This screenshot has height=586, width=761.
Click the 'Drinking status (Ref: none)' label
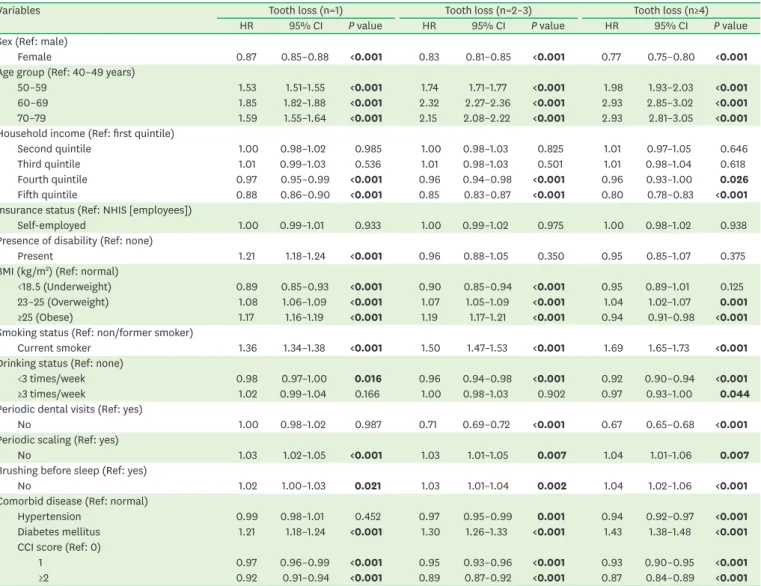(x=62, y=363)
